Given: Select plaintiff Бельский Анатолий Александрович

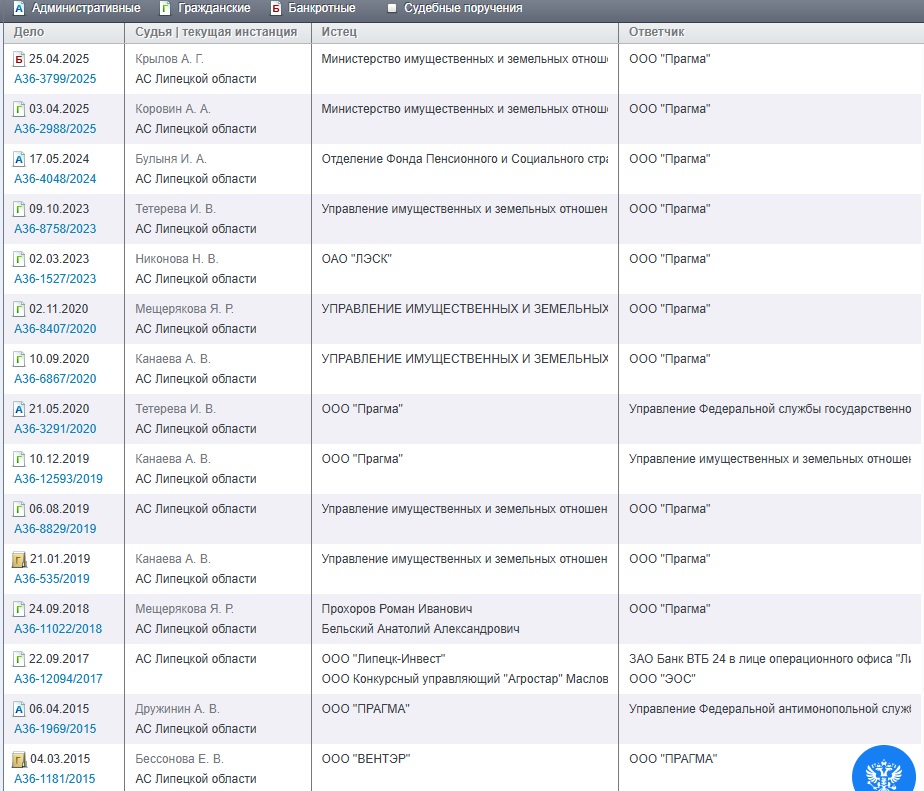Looking at the screenshot, I should [x=420, y=629].
